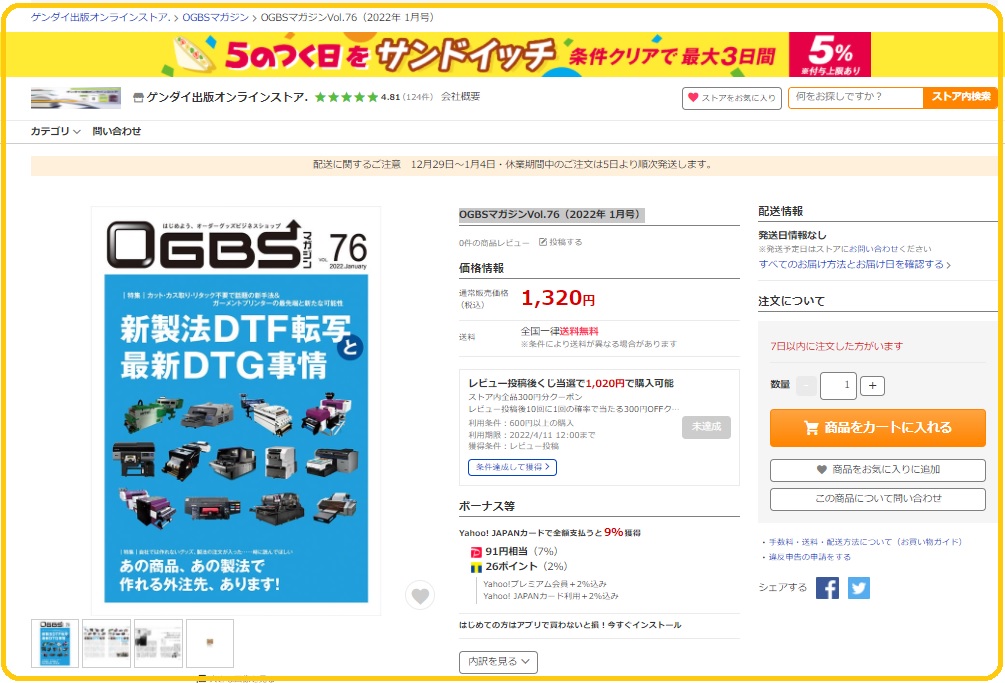This screenshot has height=683, width=1005.
Task: Add item with 商品をカートに入れる button
Action: point(877,427)
